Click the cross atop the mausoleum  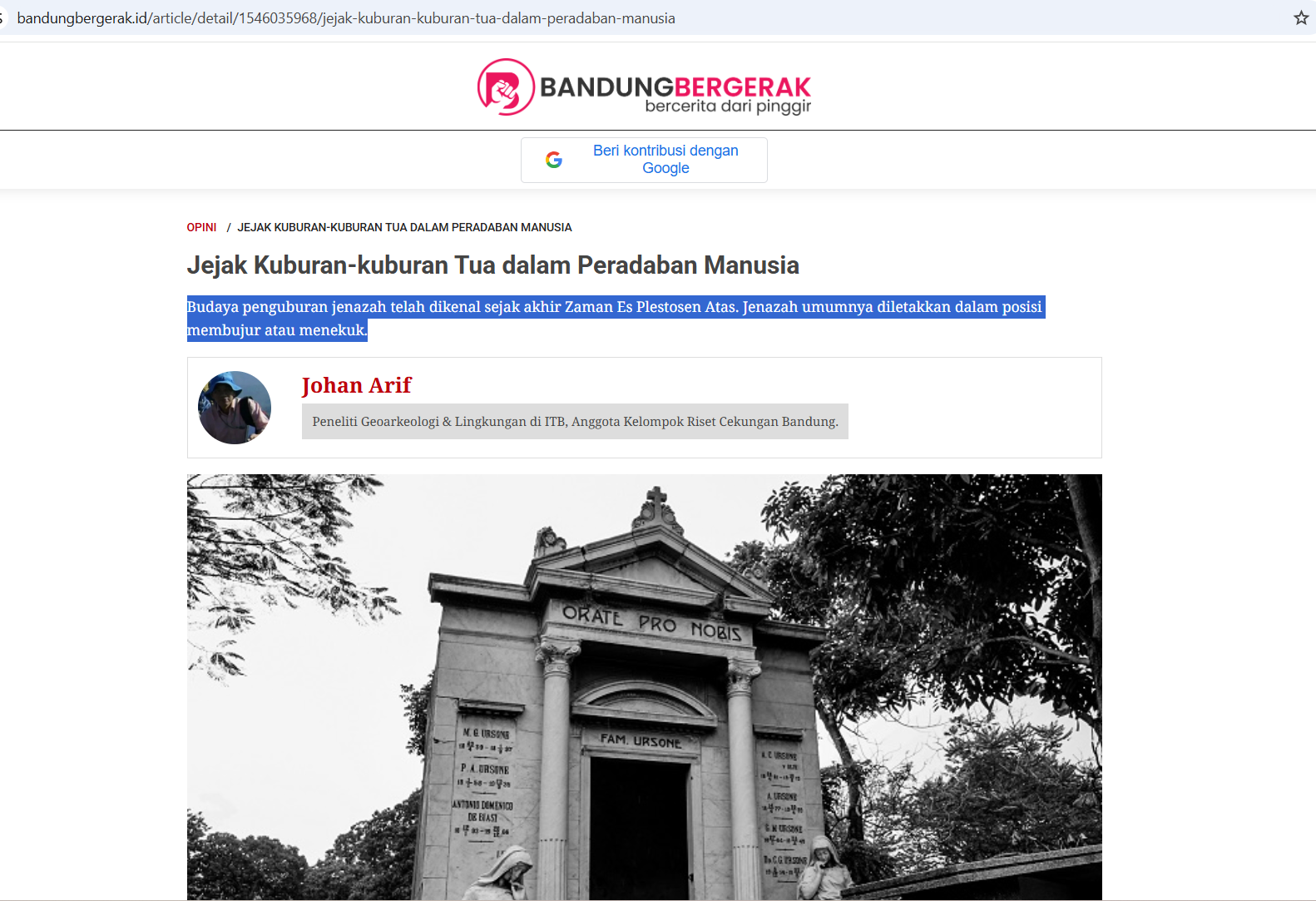[657, 502]
